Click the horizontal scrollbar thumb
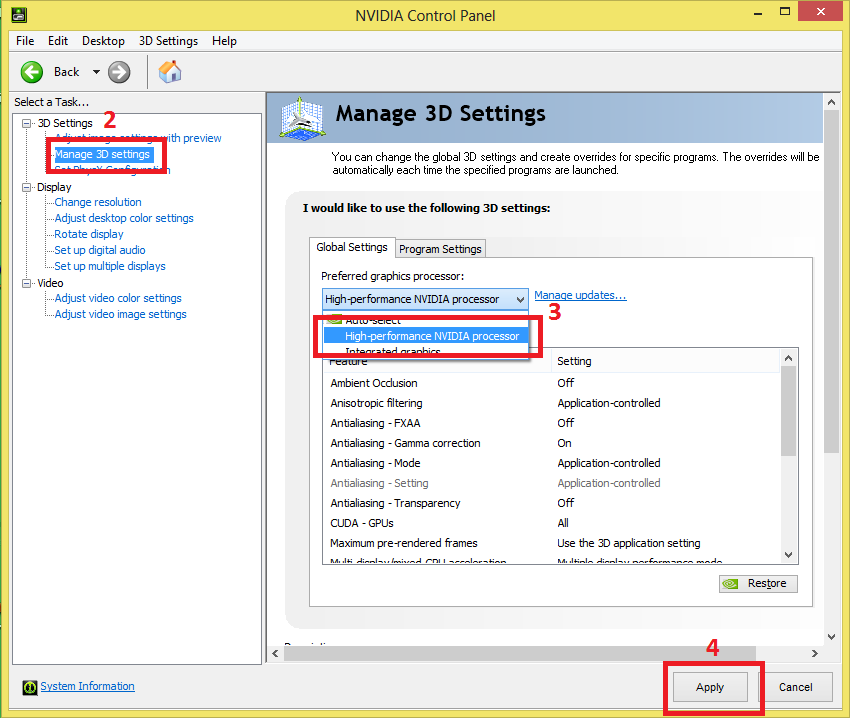 (520, 654)
